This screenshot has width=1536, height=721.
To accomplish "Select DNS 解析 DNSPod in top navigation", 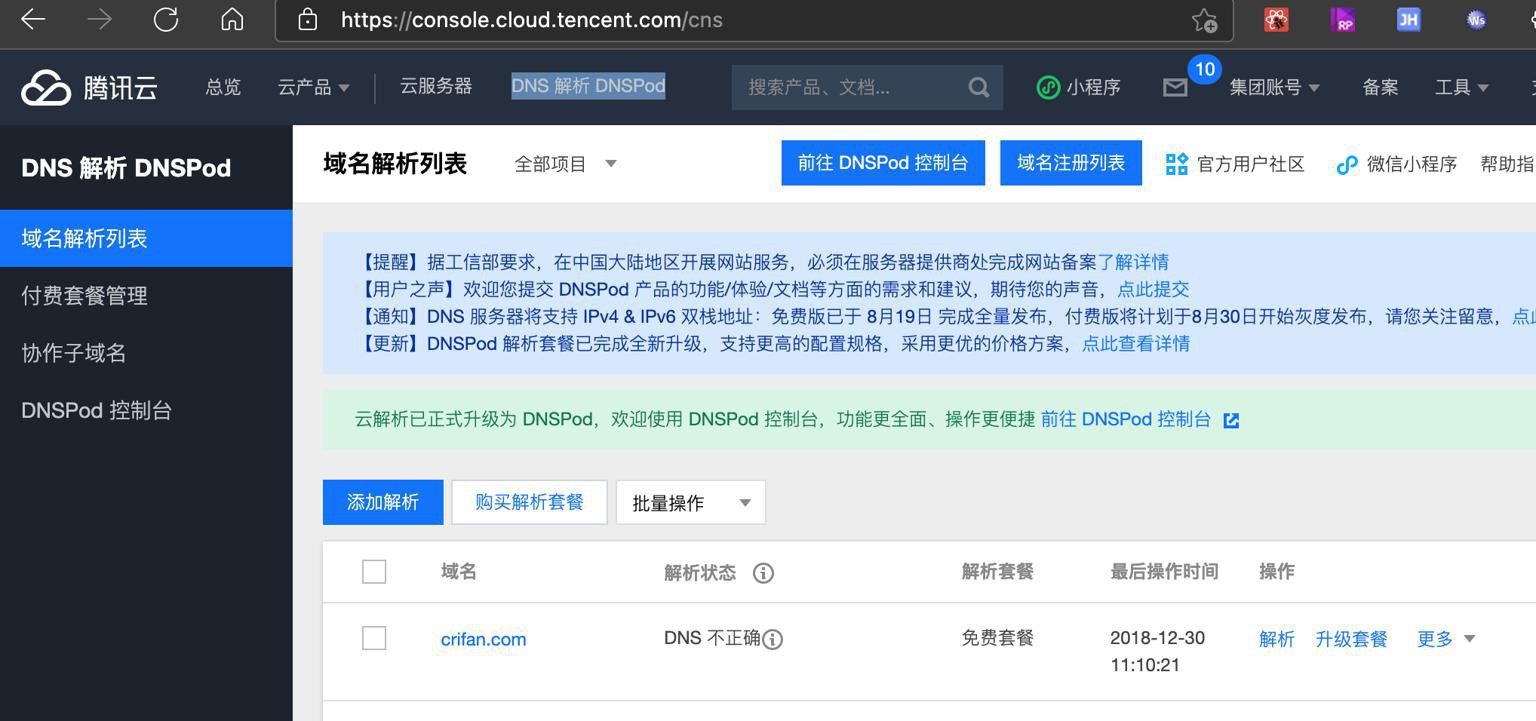I will coord(588,87).
